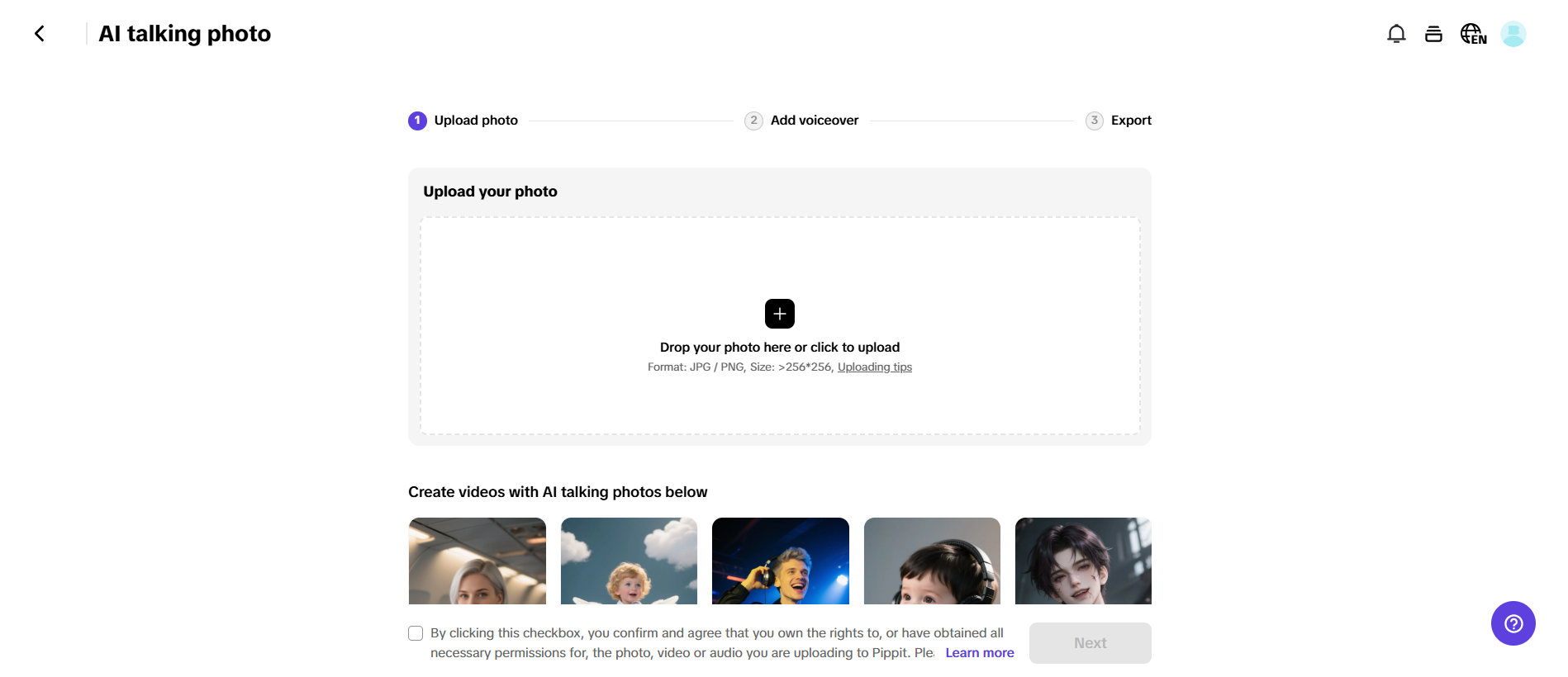Select the baby angel clouds photo

click(x=629, y=561)
